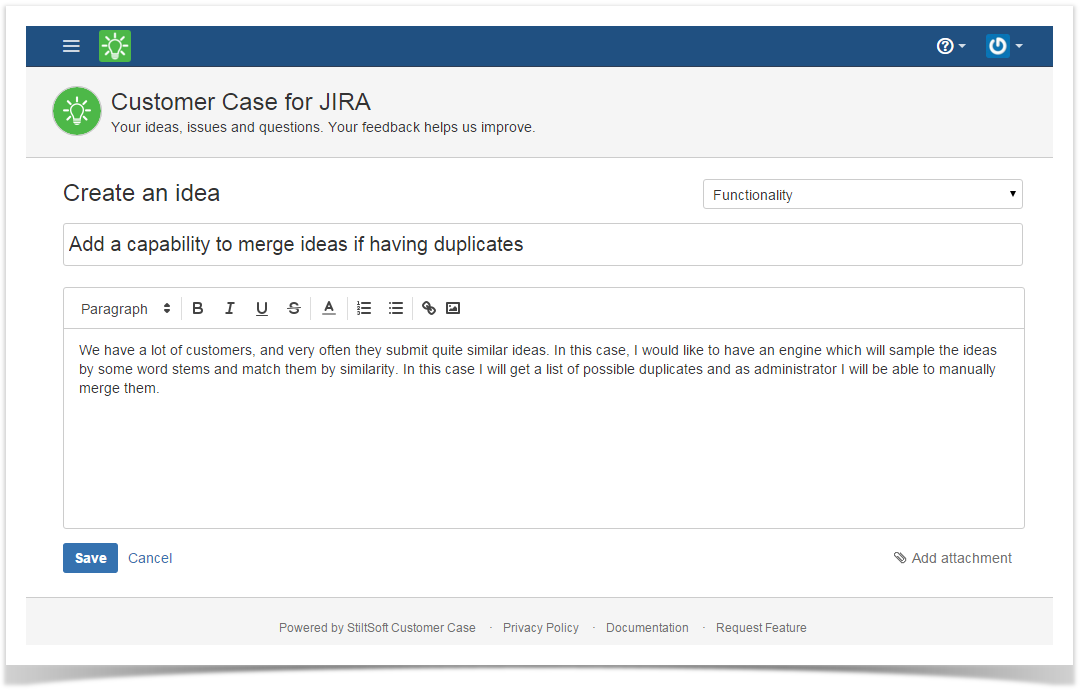The image size is (1087, 694).
Task: Click the paperclip attachment icon
Action: [900, 558]
